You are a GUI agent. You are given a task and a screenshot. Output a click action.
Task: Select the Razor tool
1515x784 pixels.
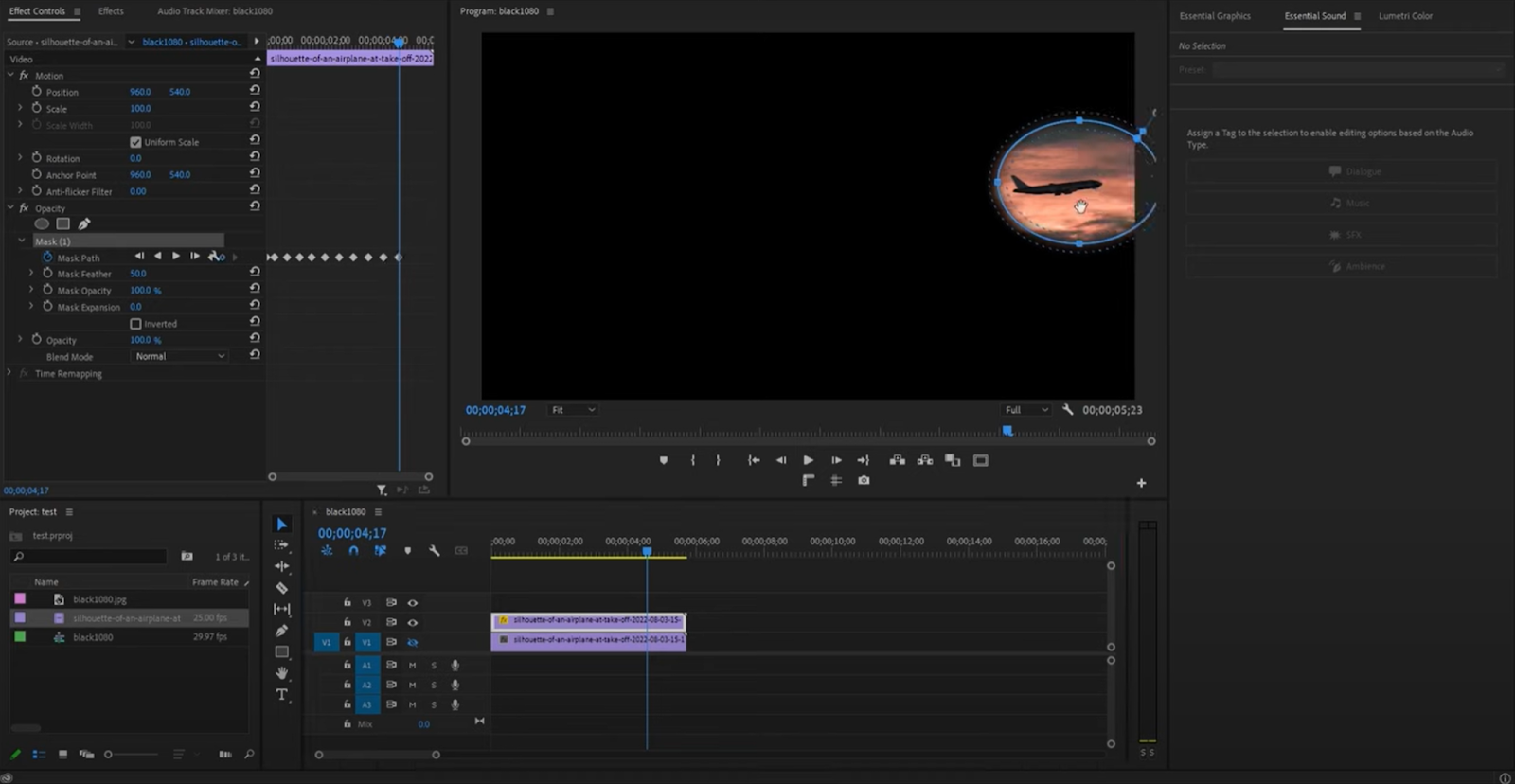coord(281,588)
